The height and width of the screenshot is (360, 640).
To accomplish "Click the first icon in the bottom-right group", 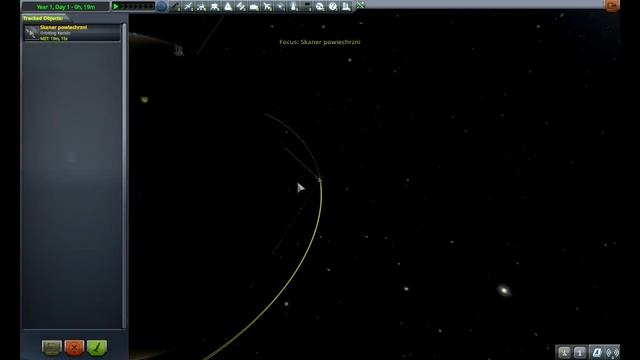I will pyautogui.click(x=564, y=352).
